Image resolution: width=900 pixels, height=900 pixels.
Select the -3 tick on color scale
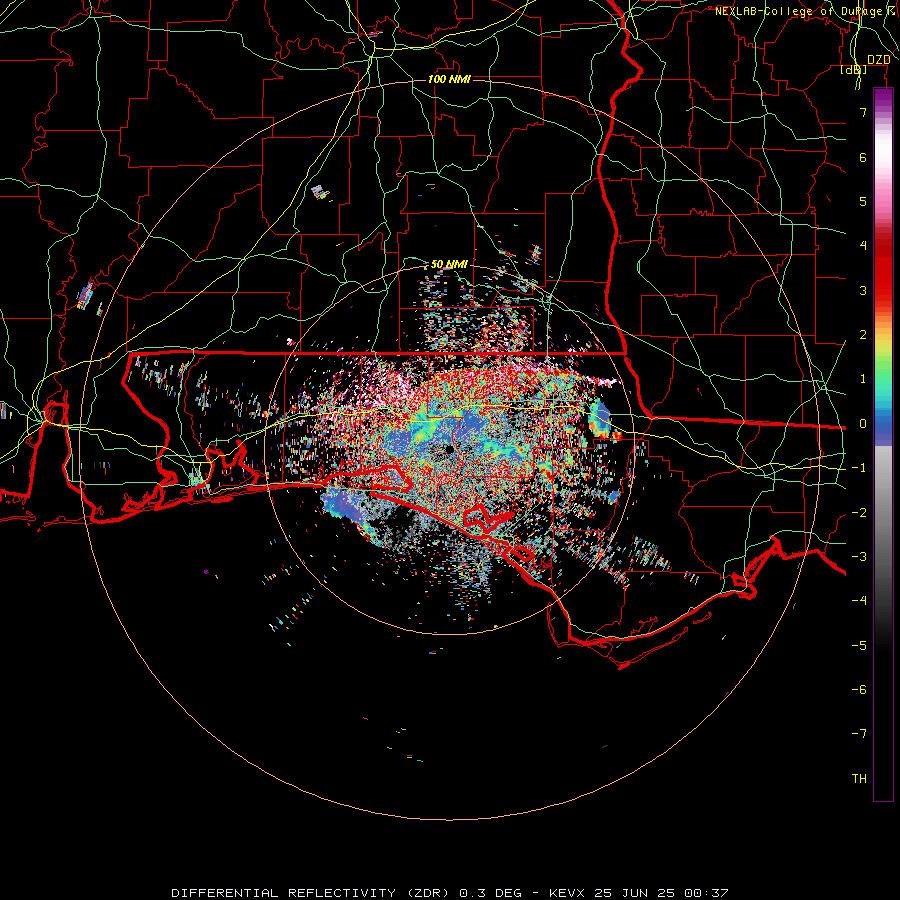(x=859, y=557)
